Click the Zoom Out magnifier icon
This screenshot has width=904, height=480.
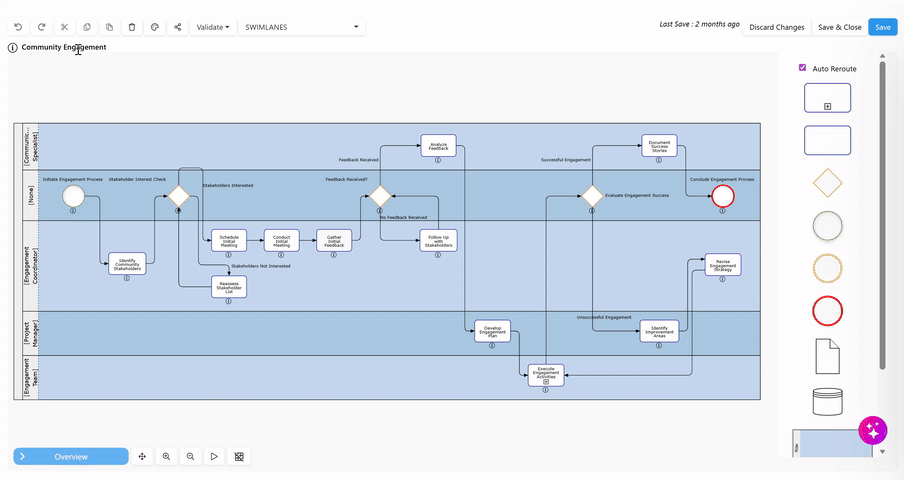(190, 456)
